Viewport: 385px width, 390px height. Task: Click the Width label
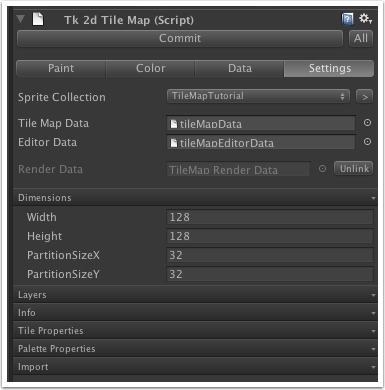pyautogui.click(x=42, y=217)
